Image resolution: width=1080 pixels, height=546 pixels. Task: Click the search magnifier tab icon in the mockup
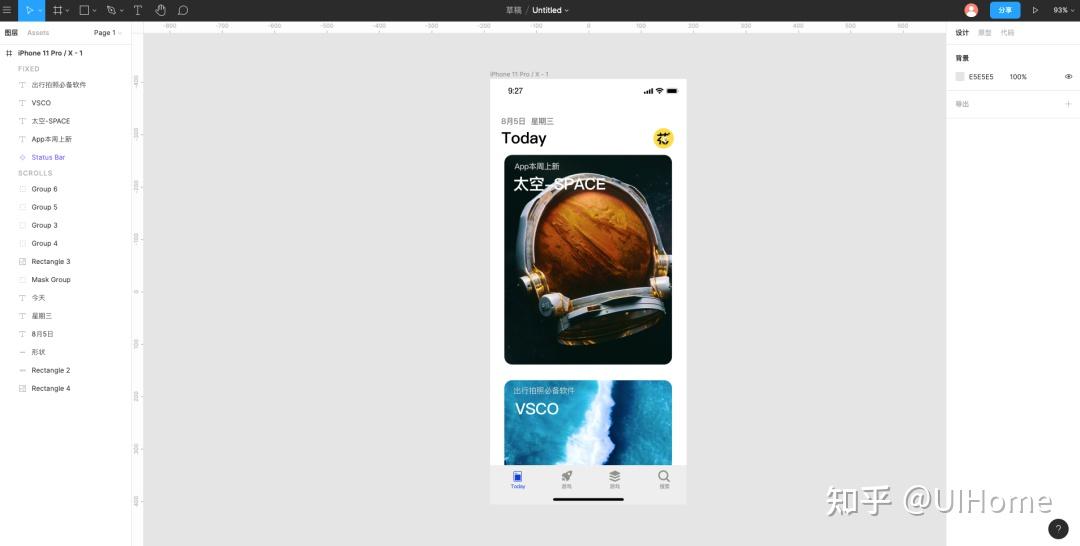coord(664,476)
